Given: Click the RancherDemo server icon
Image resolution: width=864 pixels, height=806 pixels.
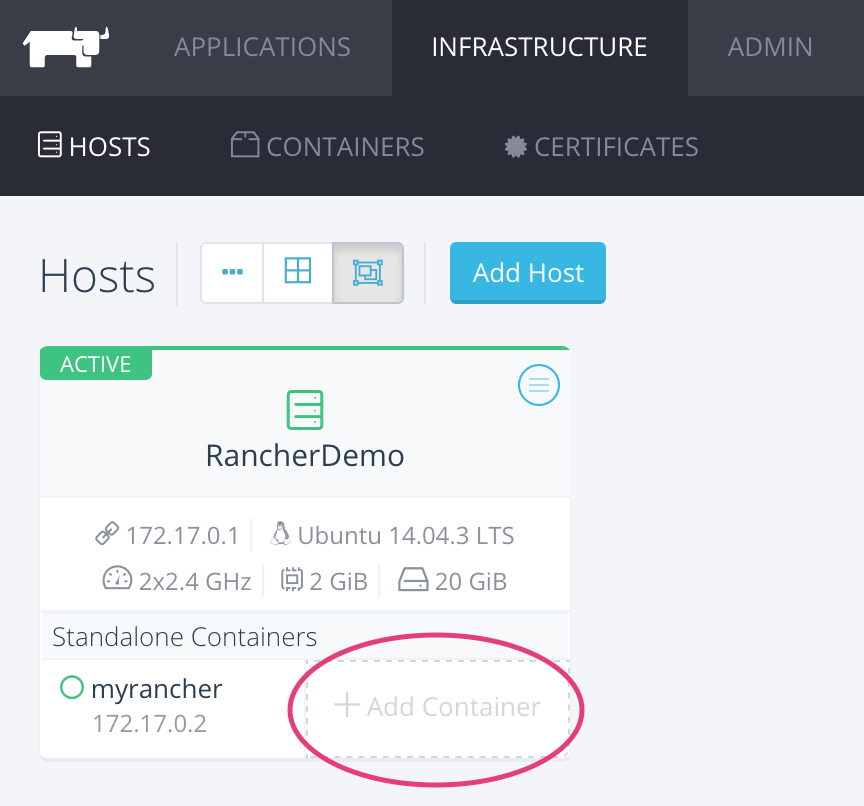Looking at the screenshot, I should tap(305, 410).
